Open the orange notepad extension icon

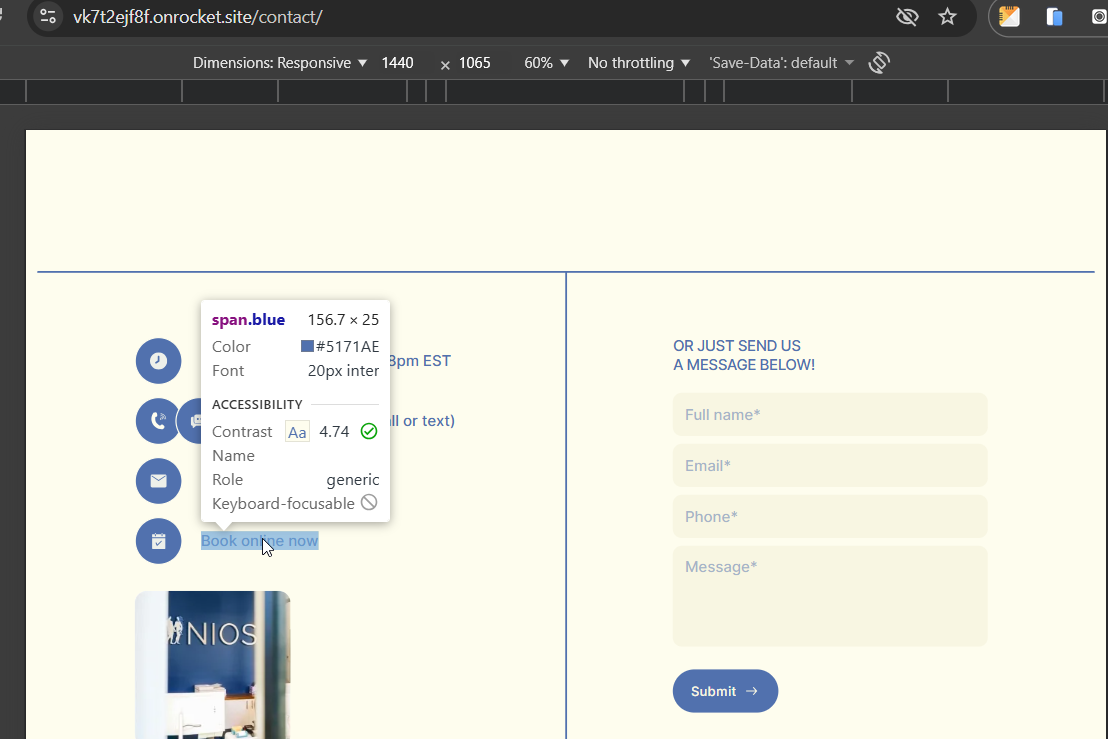tap(1009, 16)
